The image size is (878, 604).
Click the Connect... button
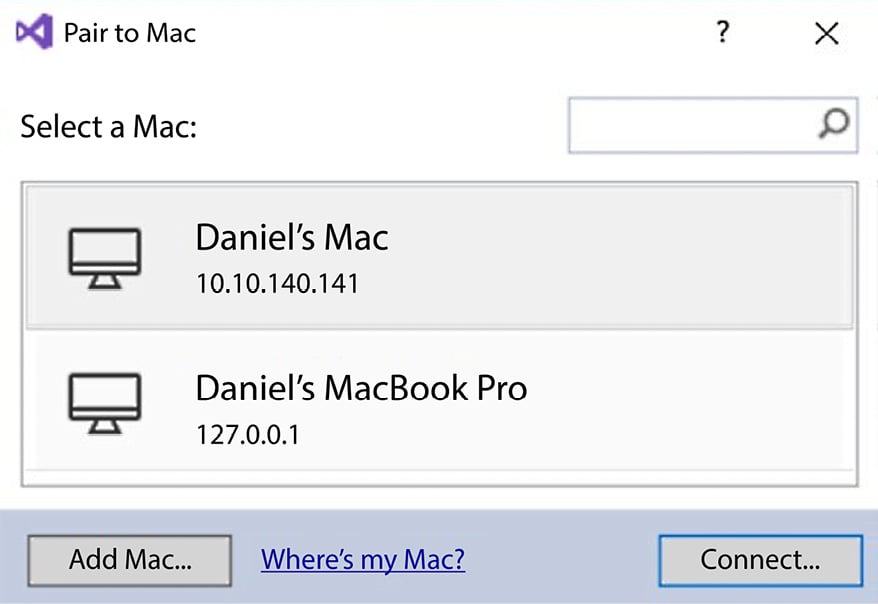pyautogui.click(x=760, y=560)
